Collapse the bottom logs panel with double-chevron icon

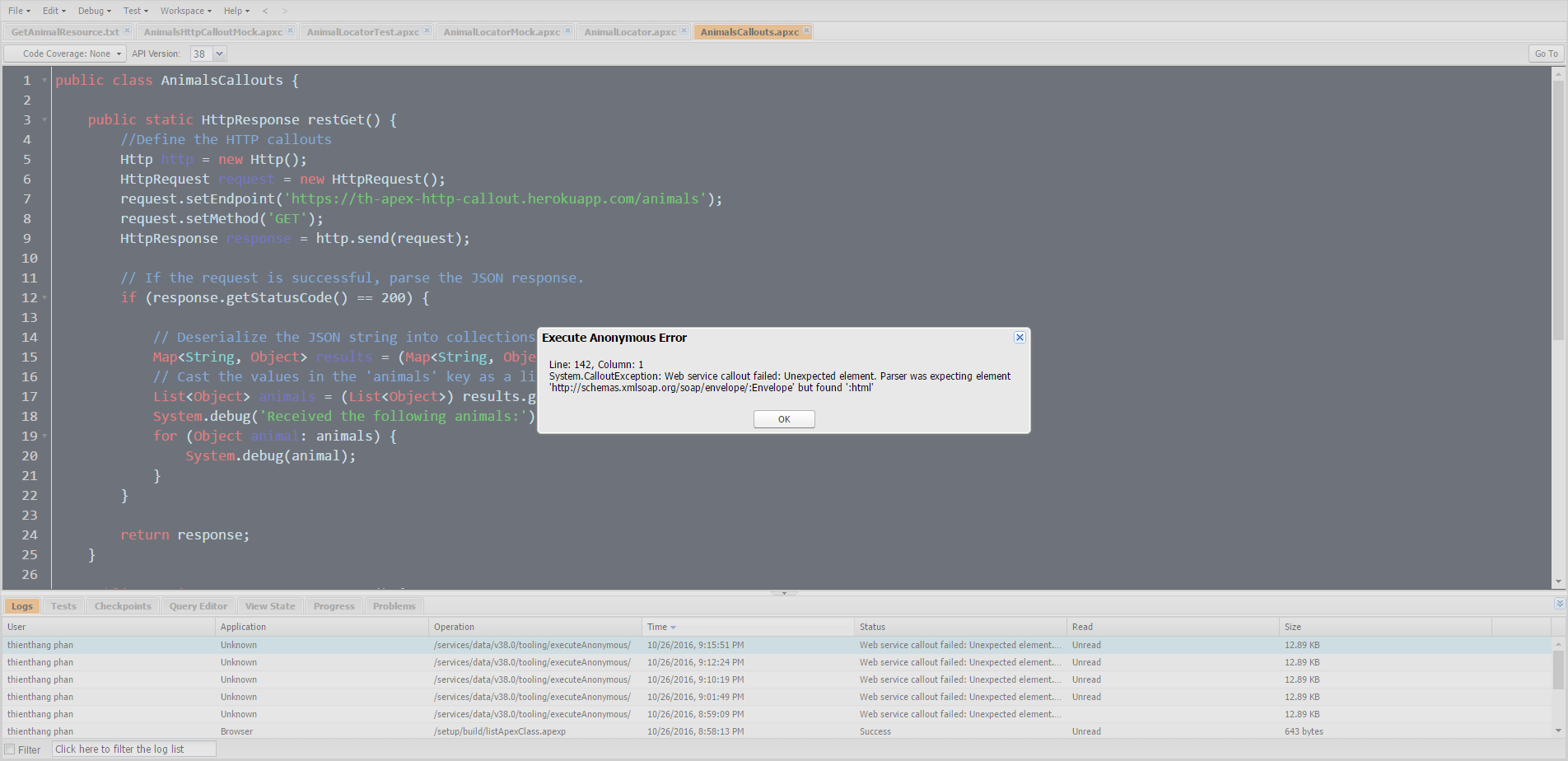(x=1559, y=605)
